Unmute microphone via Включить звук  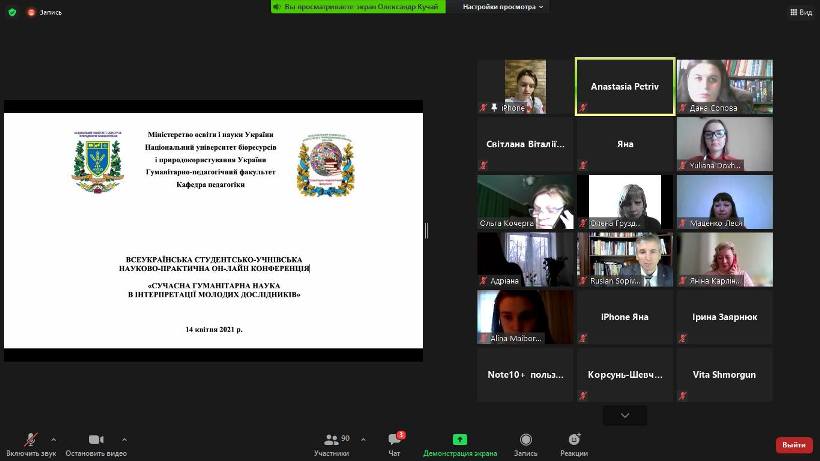click(31, 445)
